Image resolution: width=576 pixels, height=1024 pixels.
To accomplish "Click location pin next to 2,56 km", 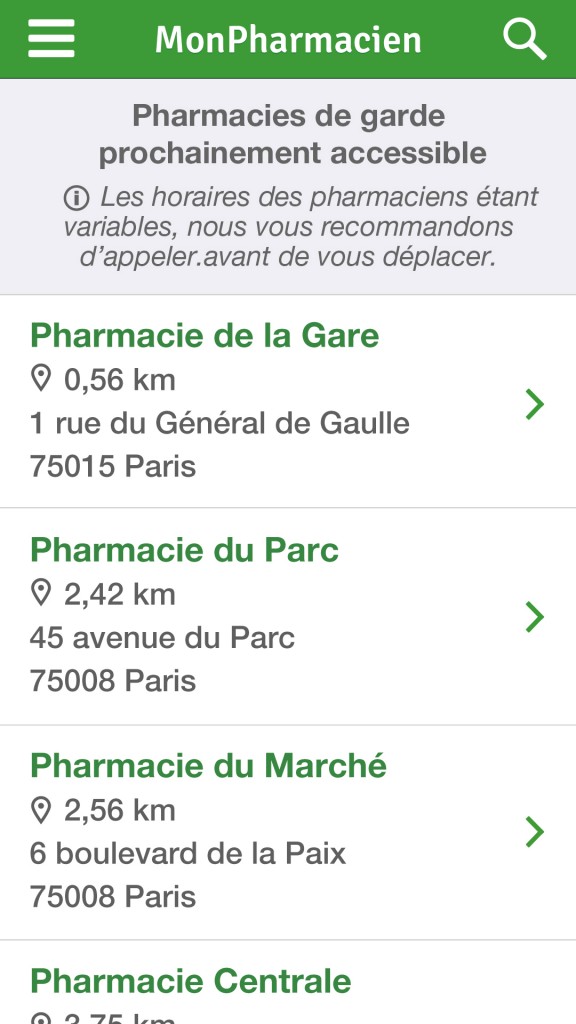I will tap(41, 810).
